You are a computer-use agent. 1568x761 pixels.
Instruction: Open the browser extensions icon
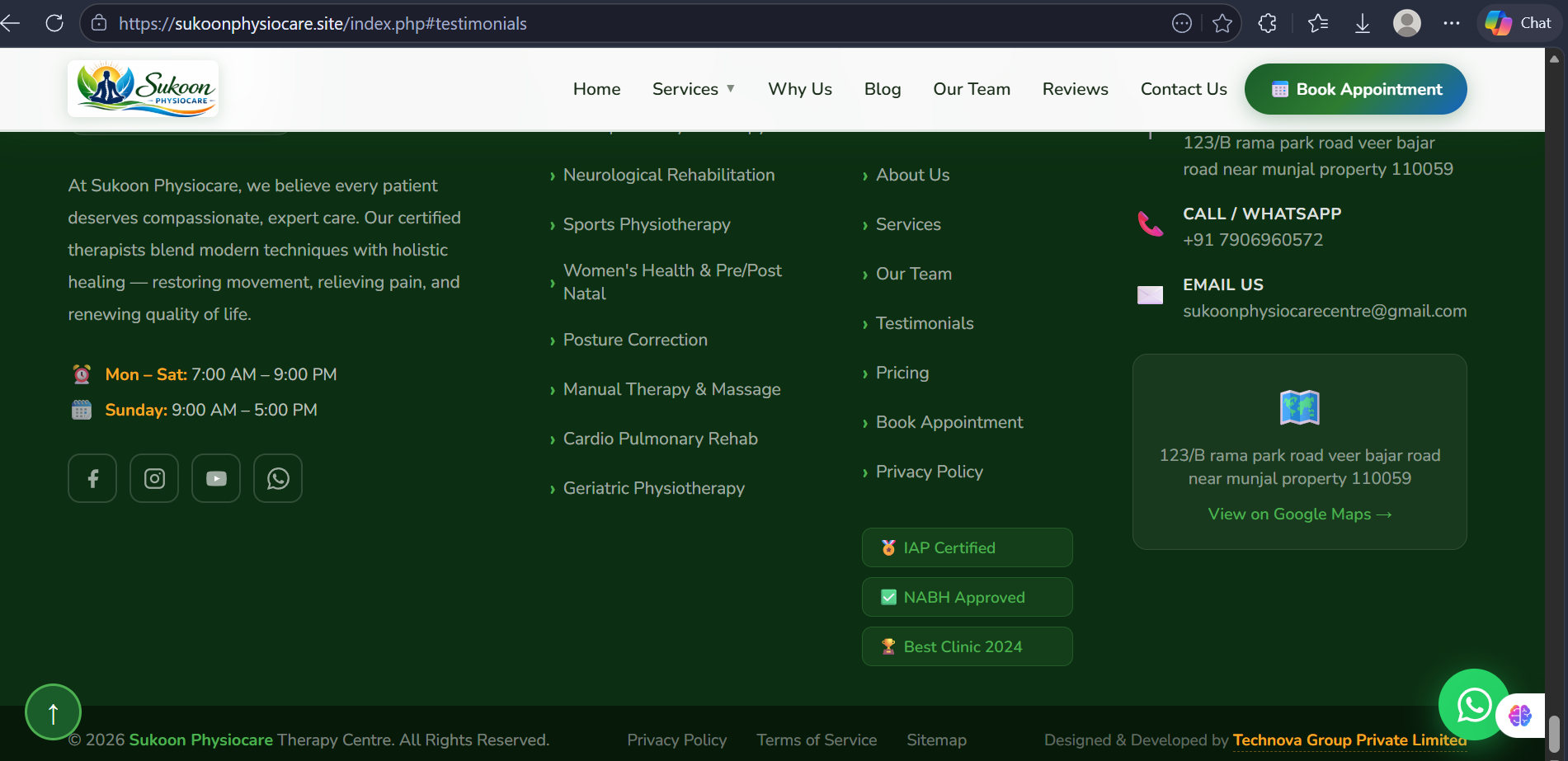1268,23
